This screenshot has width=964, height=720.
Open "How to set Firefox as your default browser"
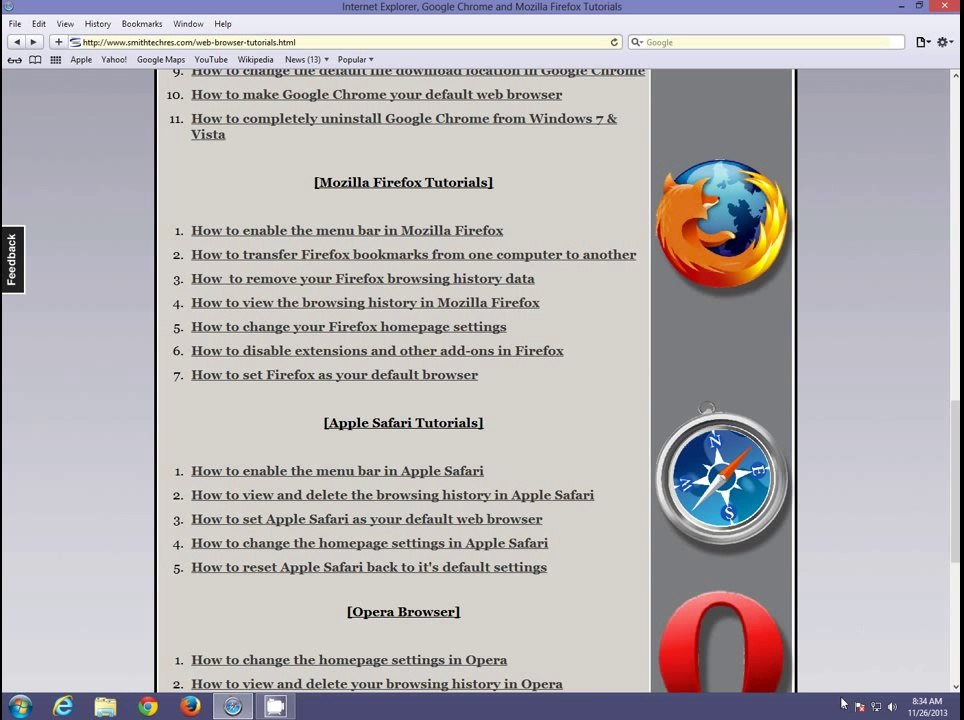click(334, 374)
